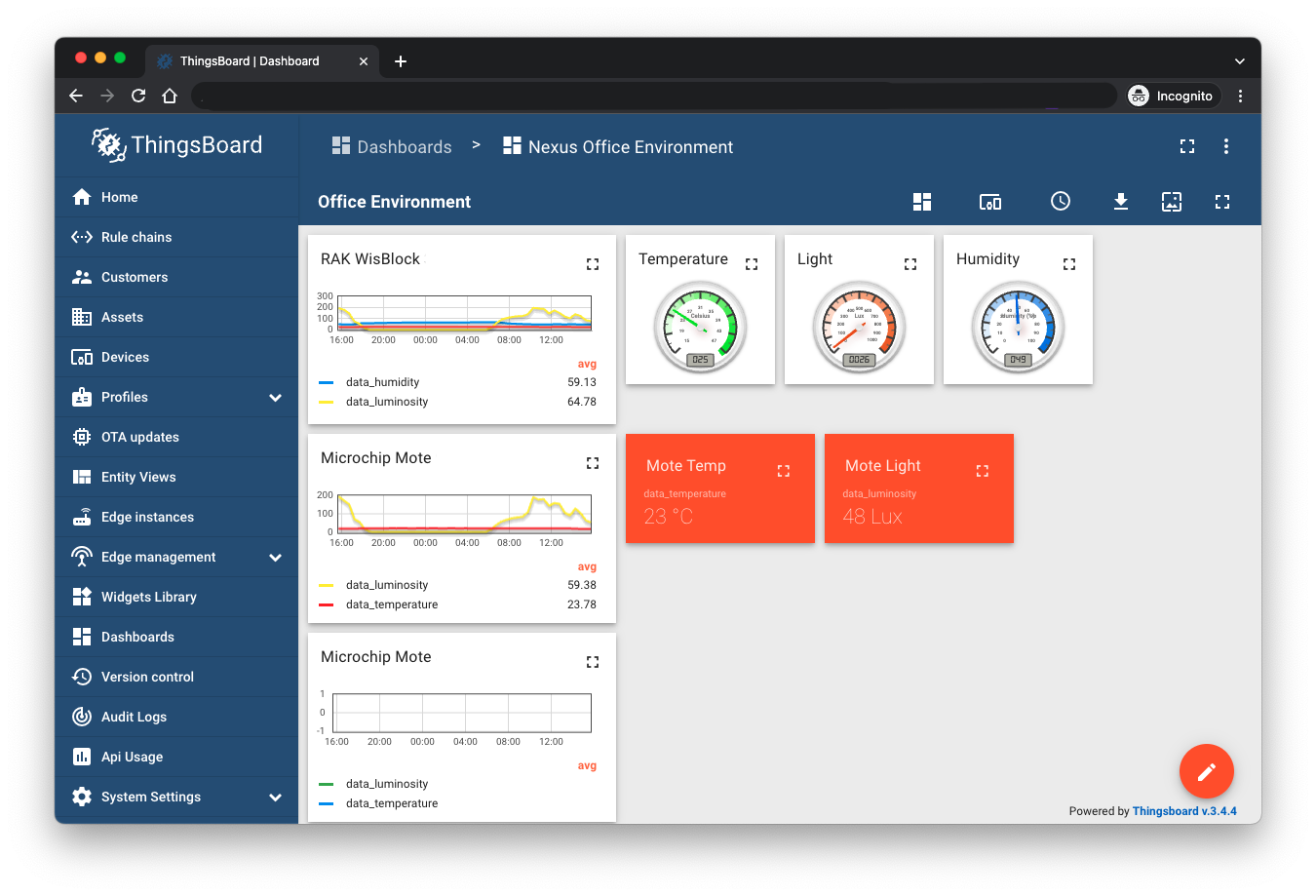Image resolution: width=1316 pixels, height=896 pixels.
Task: Maximize the Mote Temp card widget
Action: 783,471
